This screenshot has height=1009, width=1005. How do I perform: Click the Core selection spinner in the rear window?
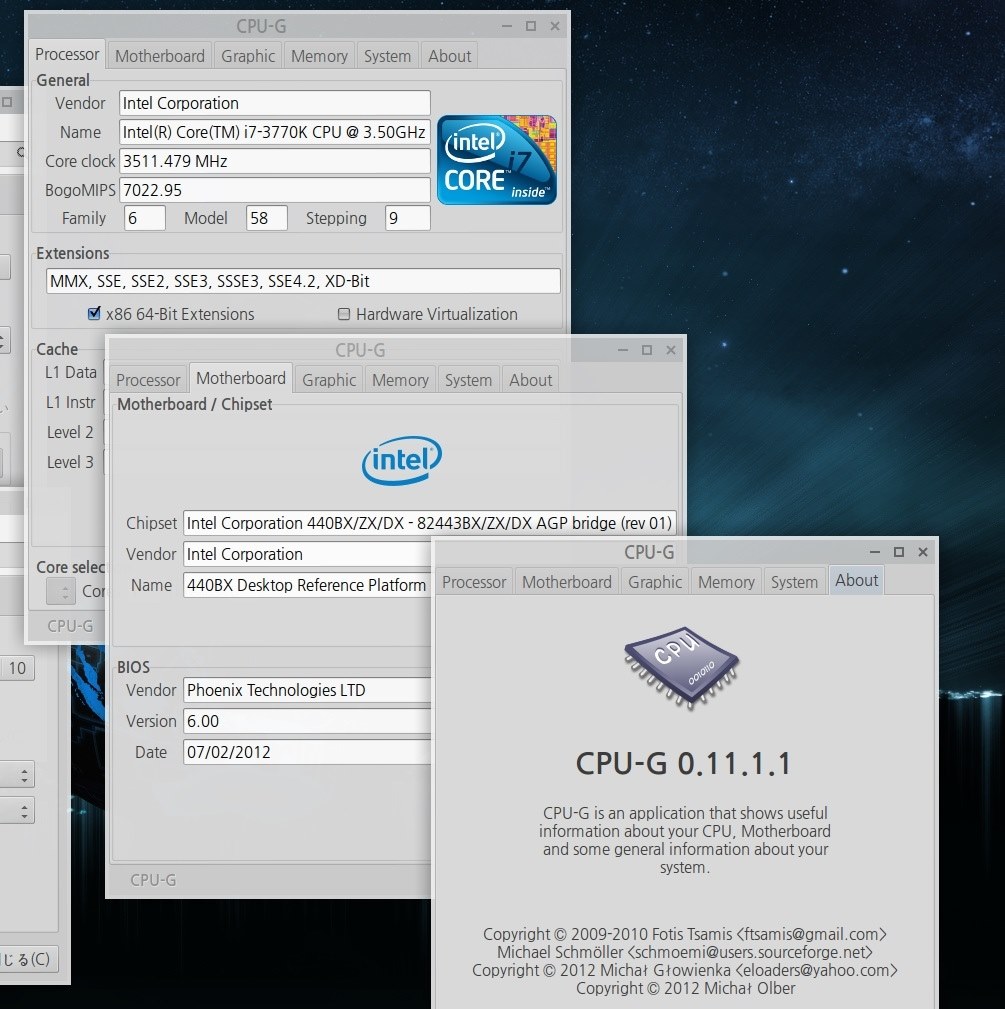tap(61, 591)
